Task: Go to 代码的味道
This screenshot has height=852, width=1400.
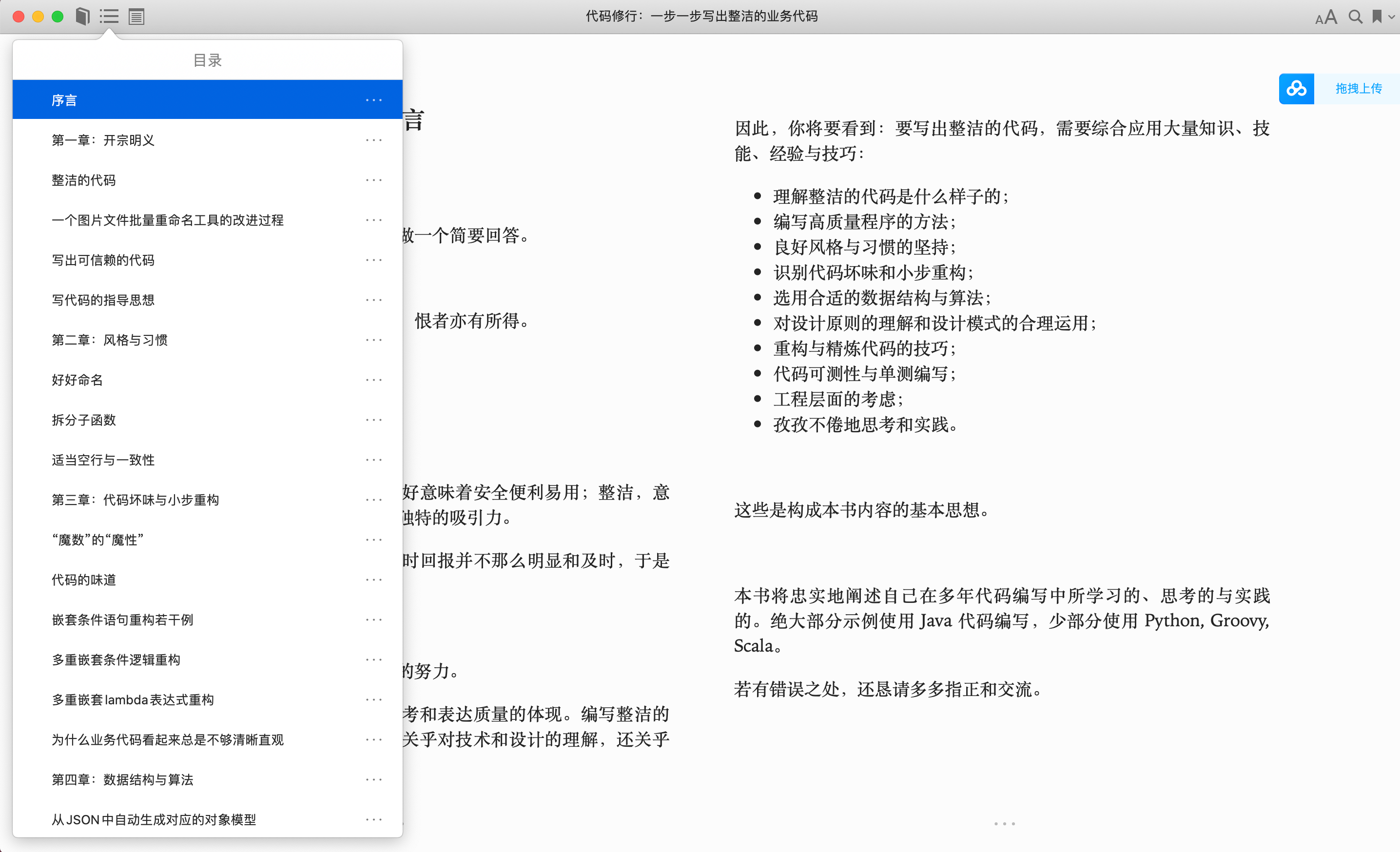Action: tap(207, 580)
